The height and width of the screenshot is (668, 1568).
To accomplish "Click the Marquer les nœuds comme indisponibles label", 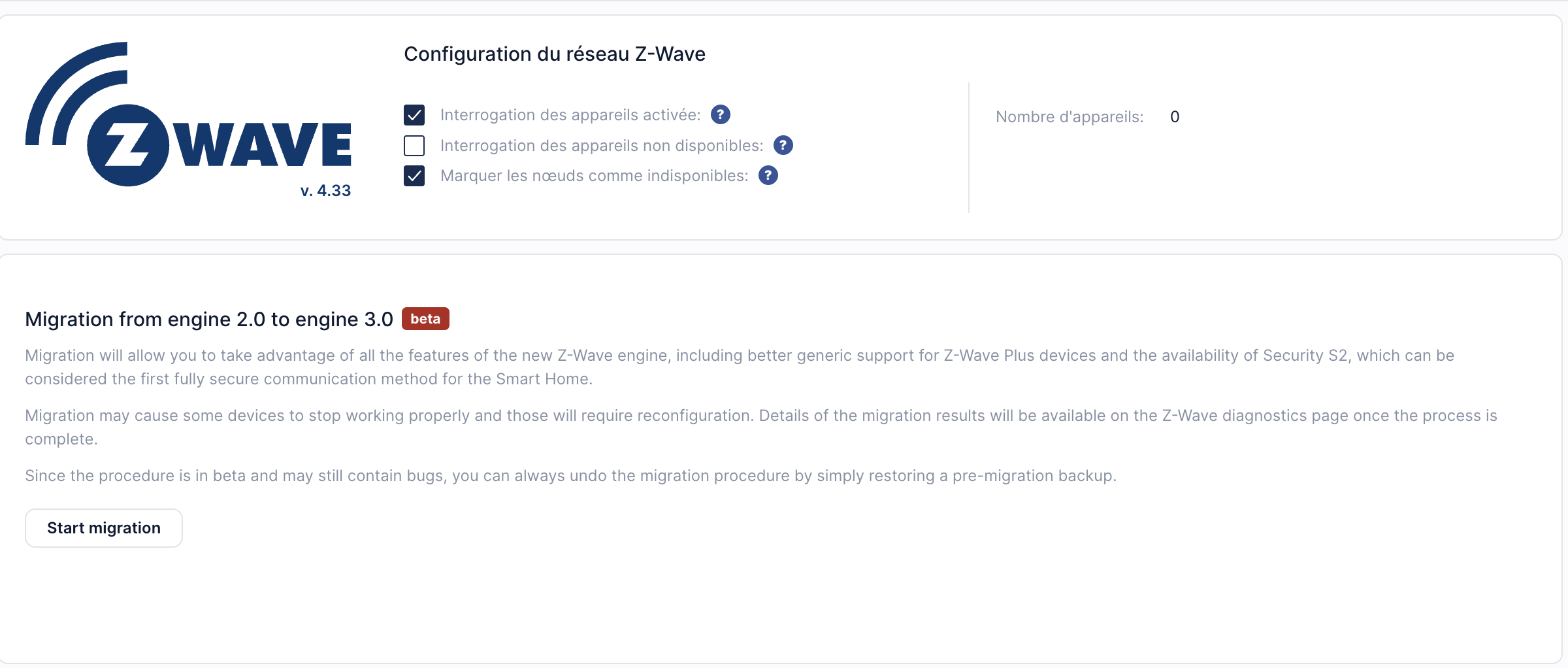I will pos(594,176).
